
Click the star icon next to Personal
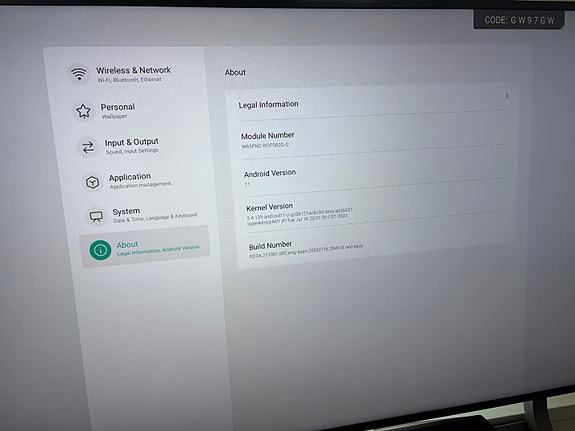[83, 111]
